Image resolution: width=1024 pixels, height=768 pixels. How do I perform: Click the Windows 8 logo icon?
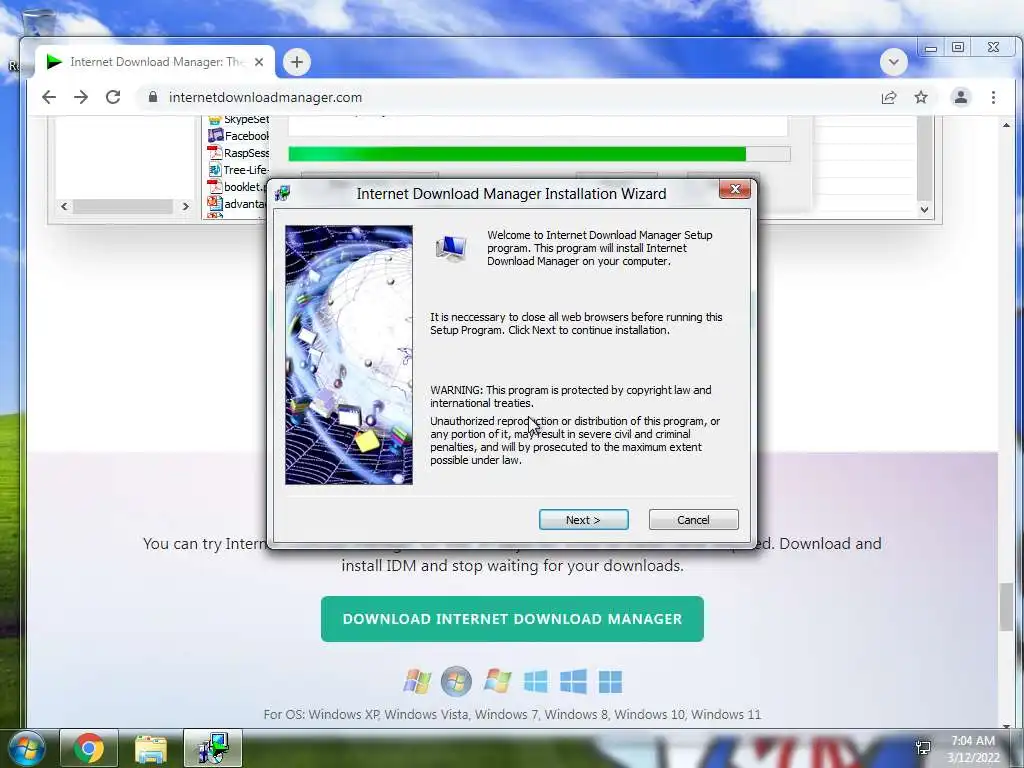pos(536,681)
